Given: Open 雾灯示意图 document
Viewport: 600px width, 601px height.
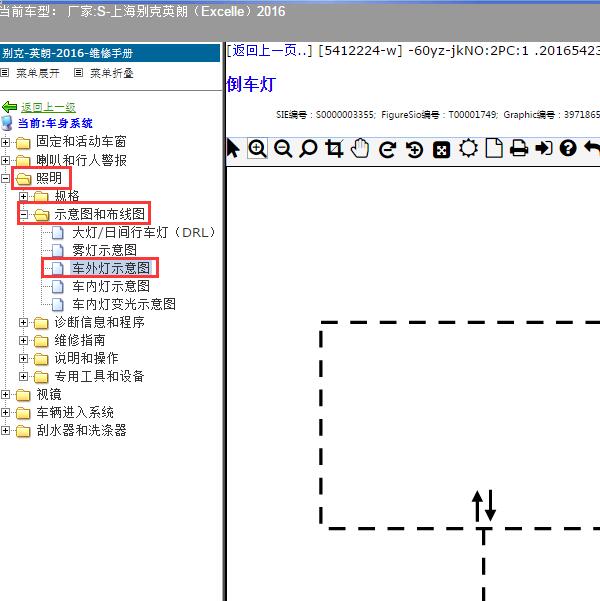Looking at the screenshot, I should (104, 250).
